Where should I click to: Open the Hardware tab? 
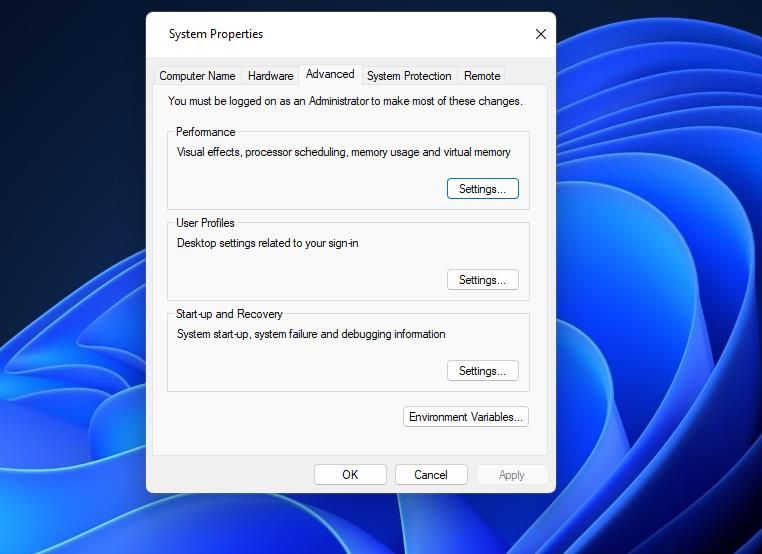click(270, 76)
